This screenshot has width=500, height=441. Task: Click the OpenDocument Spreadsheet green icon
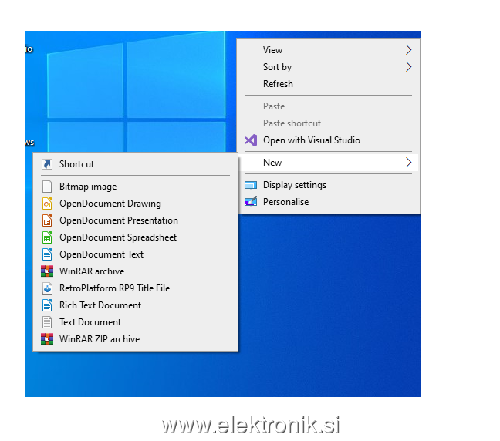tap(47, 238)
